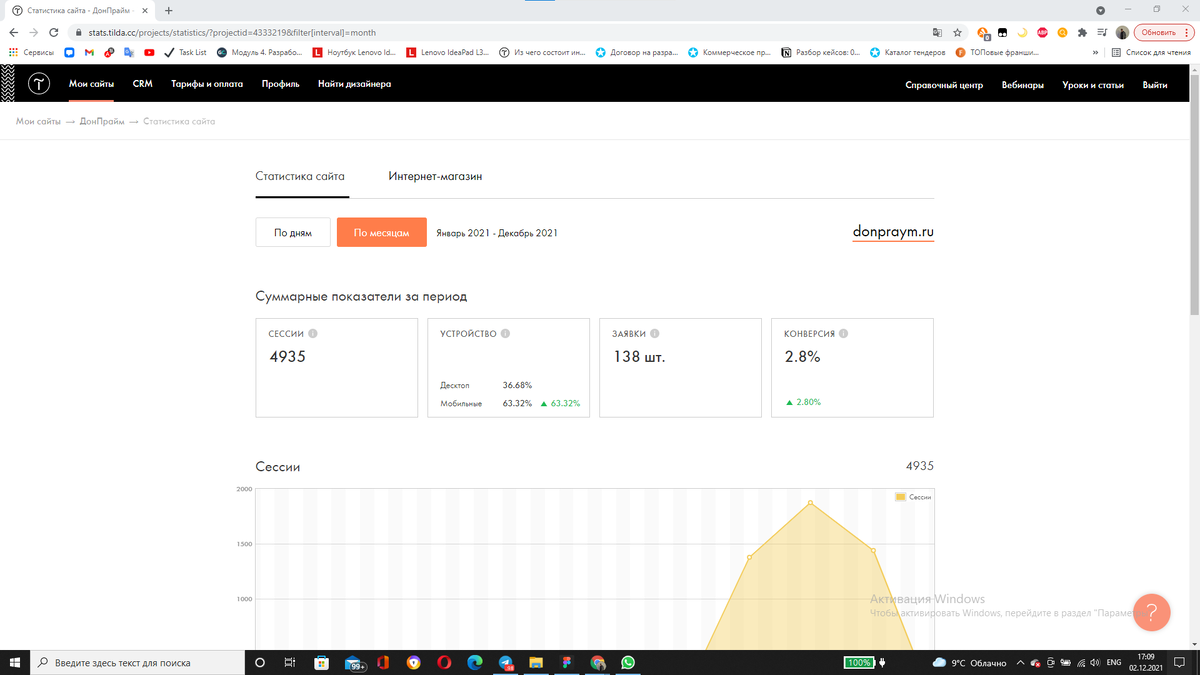Click the AdBlock extension icon
Image resolution: width=1200 pixels, height=675 pixels.
pos(1043,32)
